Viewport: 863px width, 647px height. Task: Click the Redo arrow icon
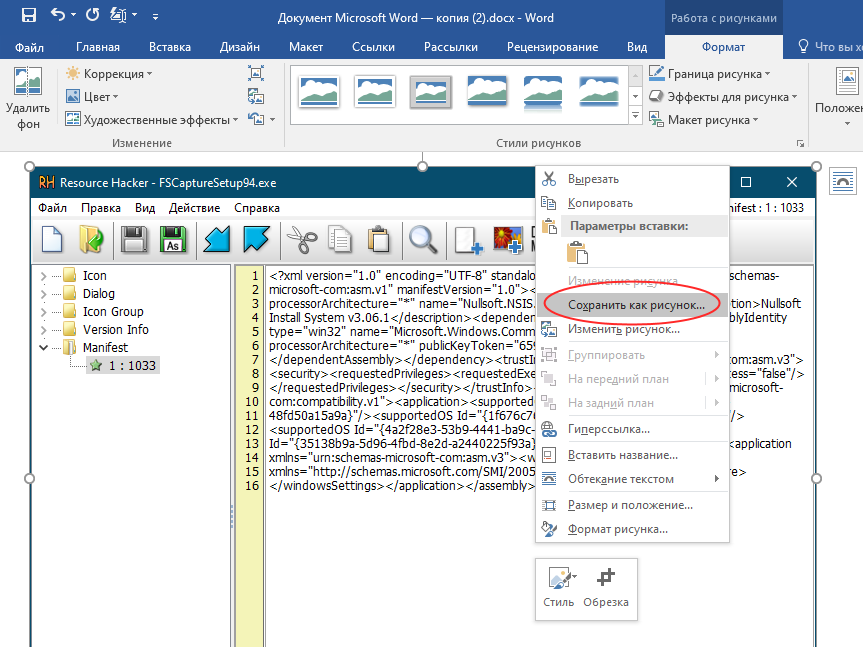coord(92,15)
